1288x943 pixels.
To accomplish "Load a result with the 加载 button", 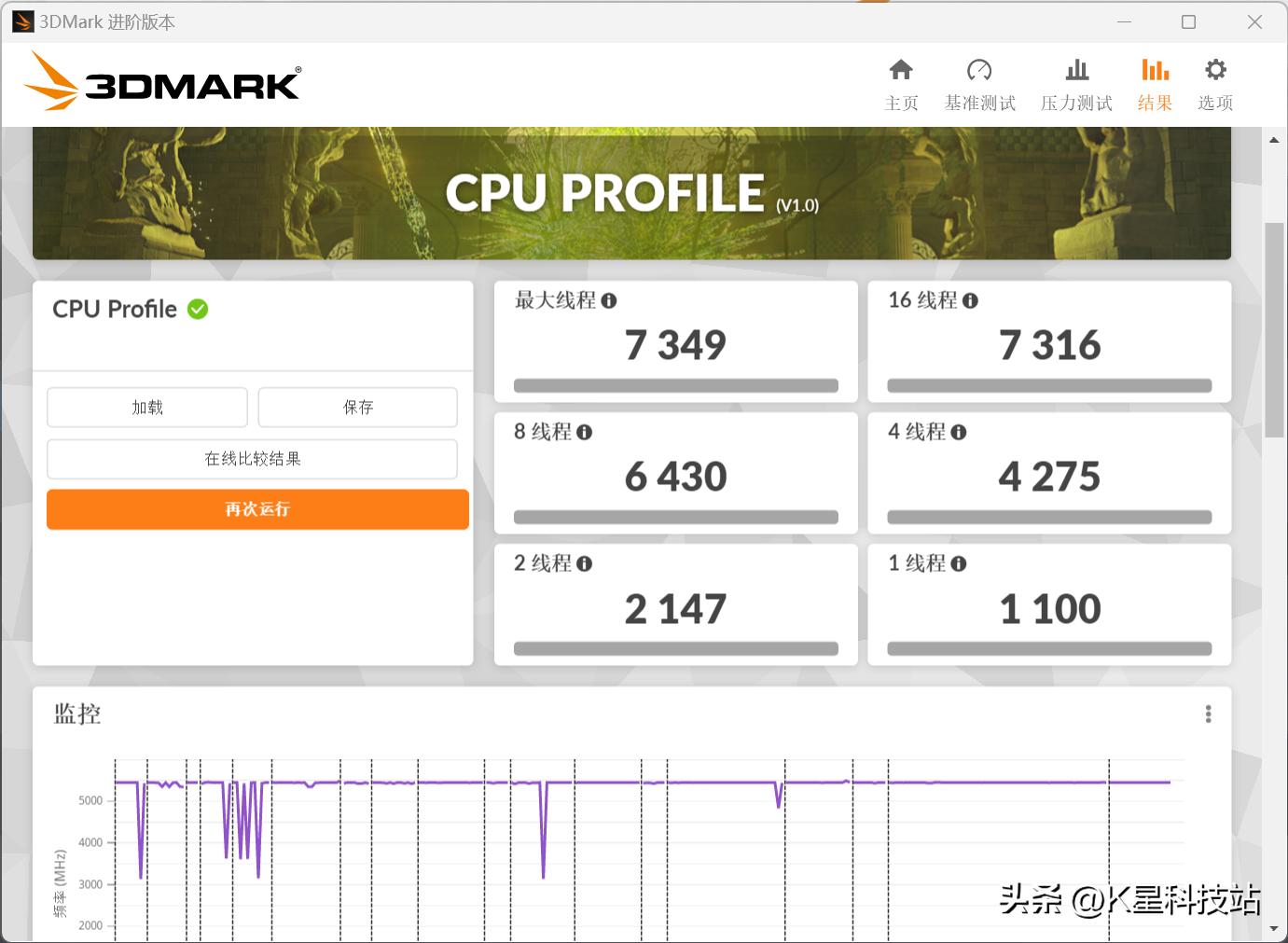I will (146, 407).
